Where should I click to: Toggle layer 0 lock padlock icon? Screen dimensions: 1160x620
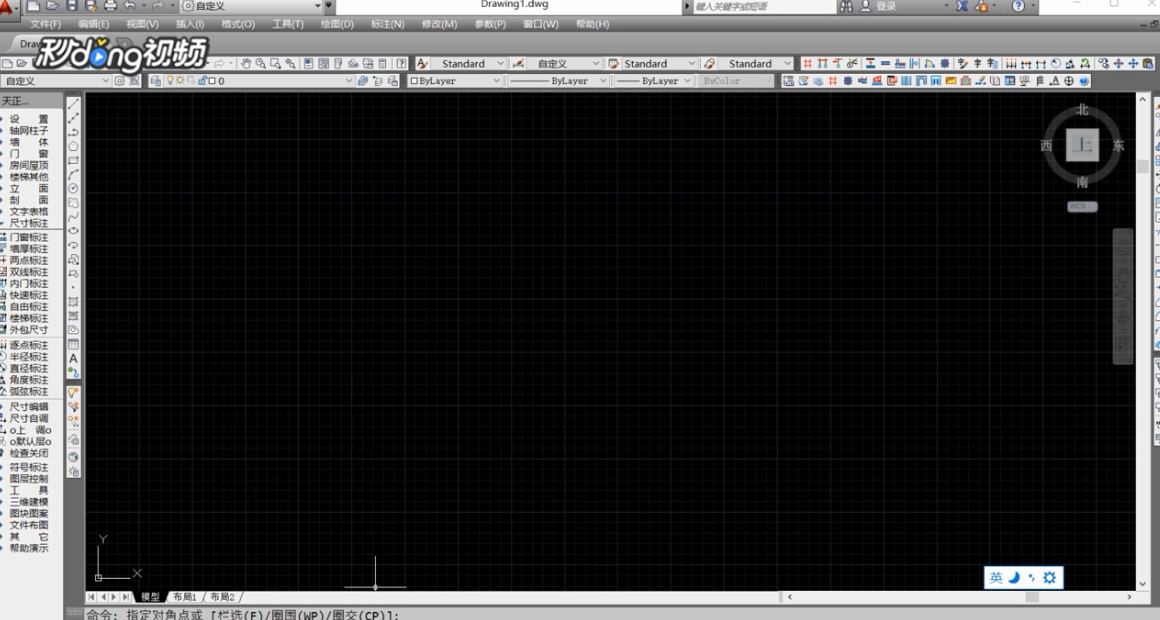(202, 81)
